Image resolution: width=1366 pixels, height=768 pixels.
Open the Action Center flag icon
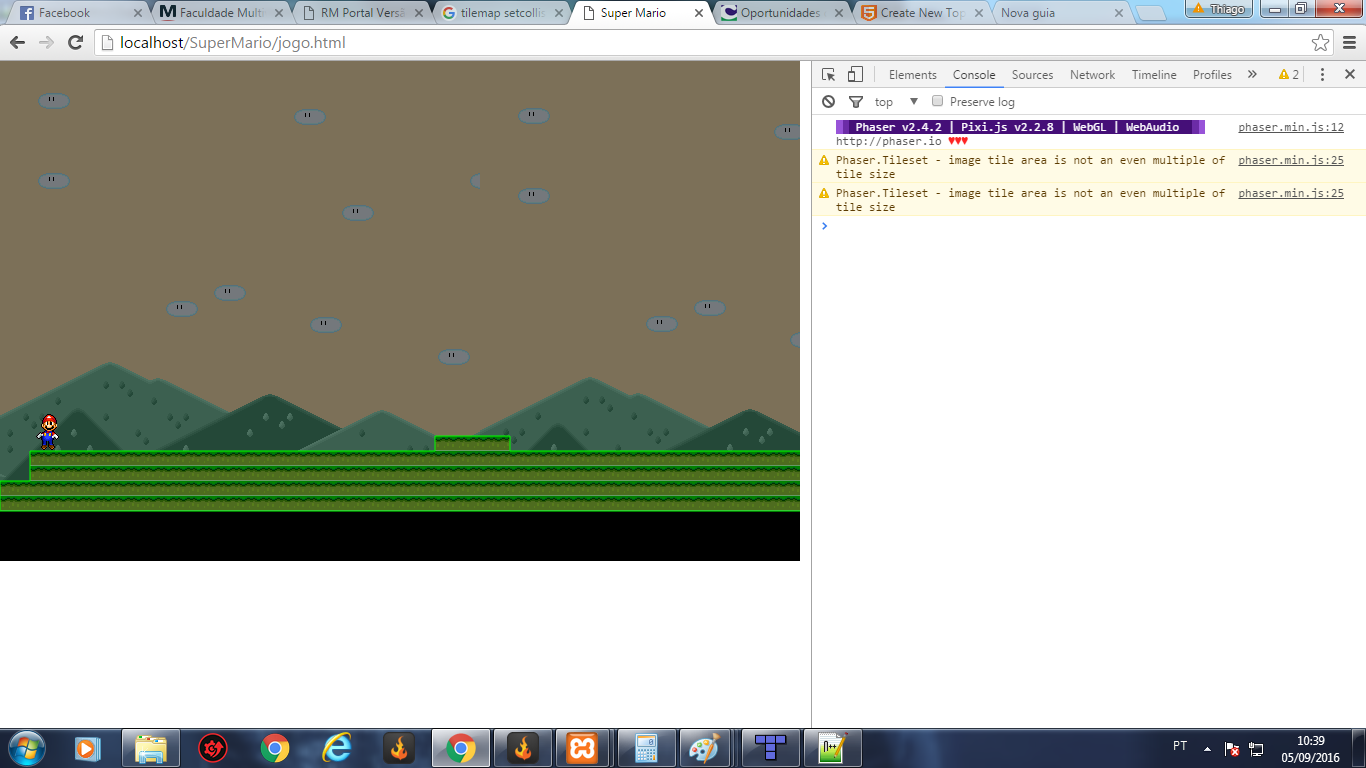[1233, 748]
